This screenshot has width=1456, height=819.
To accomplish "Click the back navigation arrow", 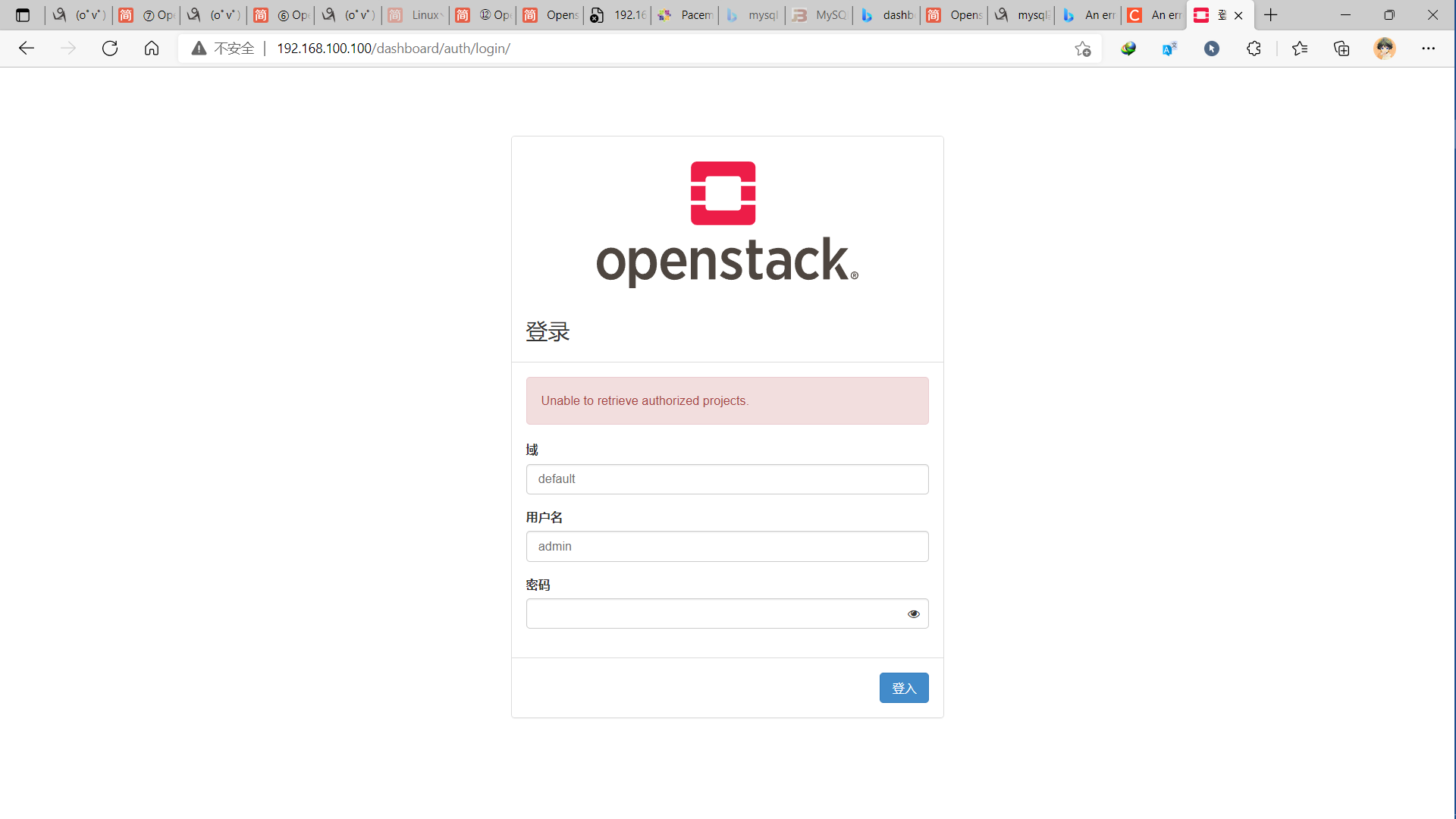I will tap(27, 49).
